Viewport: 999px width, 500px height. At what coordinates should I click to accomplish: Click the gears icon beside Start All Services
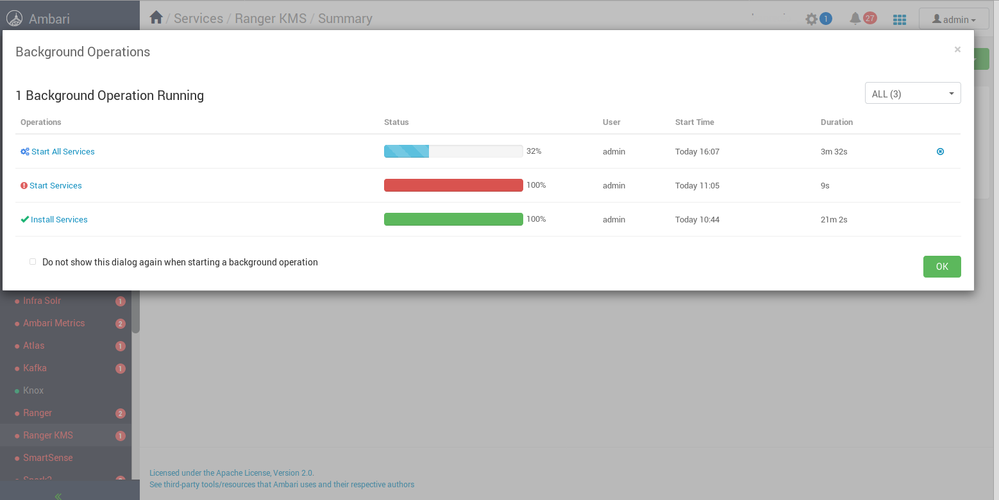tap(25, 152)
